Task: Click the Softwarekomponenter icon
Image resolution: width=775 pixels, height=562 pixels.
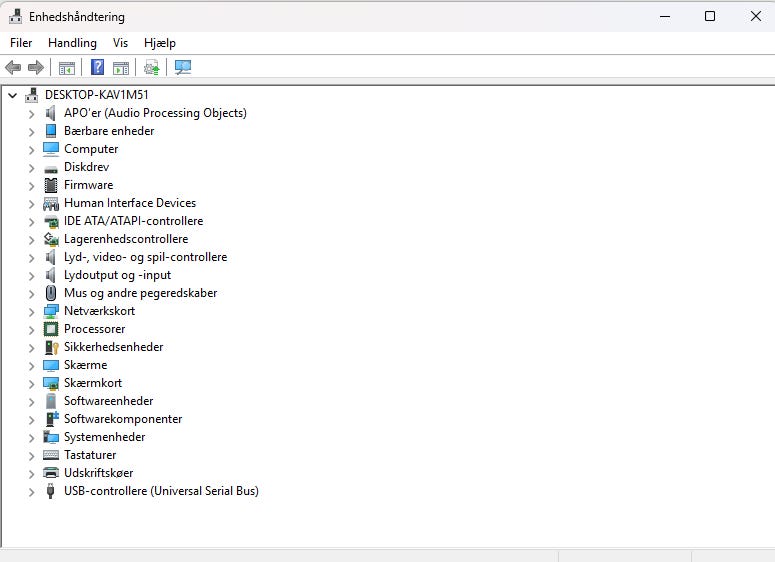Action: [x=51, y=419]
